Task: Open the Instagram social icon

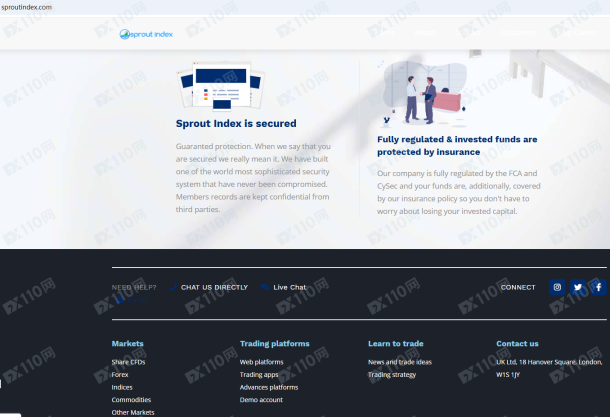Action: (x=557, y=287)
